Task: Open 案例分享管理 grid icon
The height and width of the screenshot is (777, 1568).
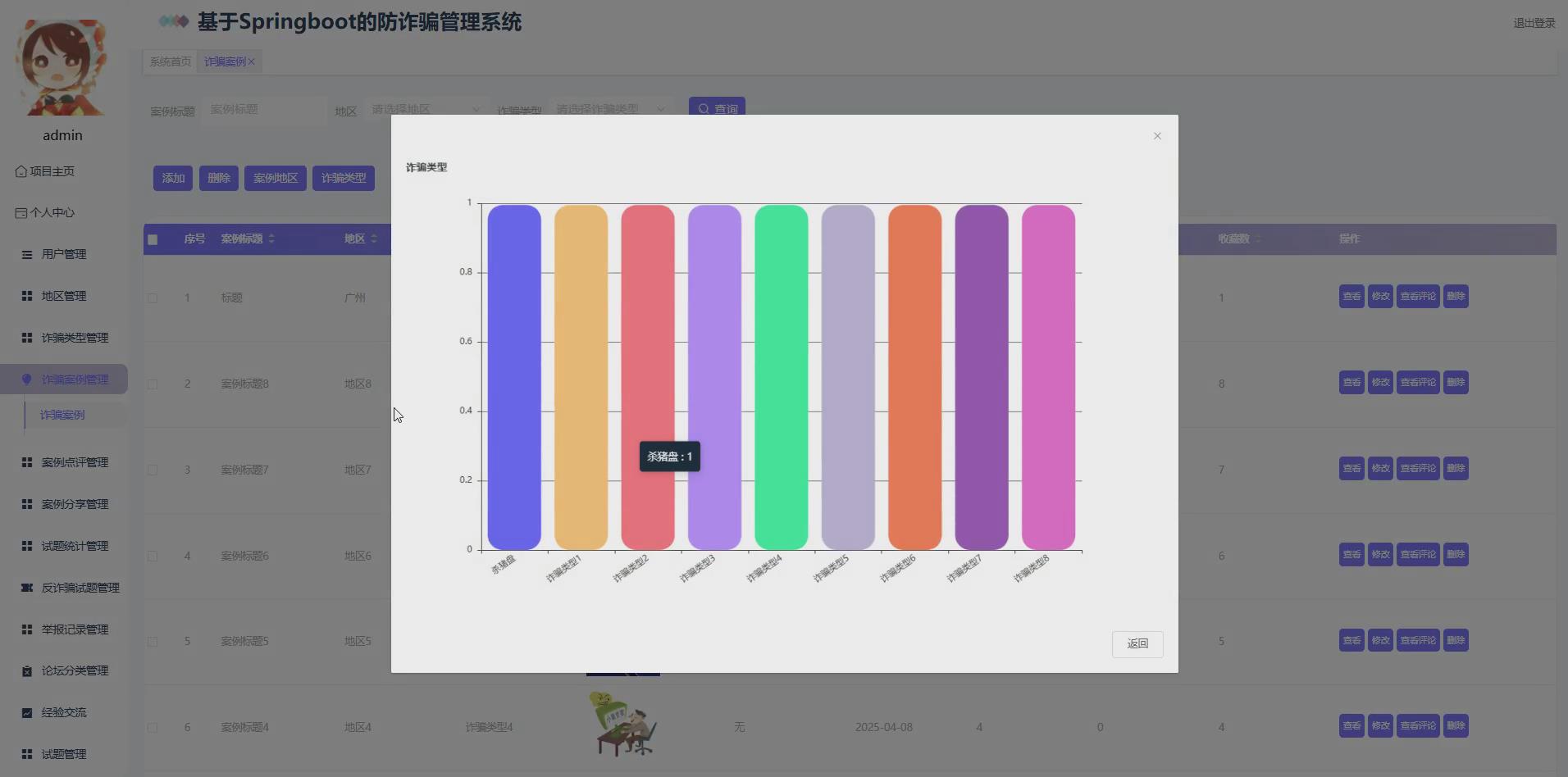Action: tap(27, 504)
